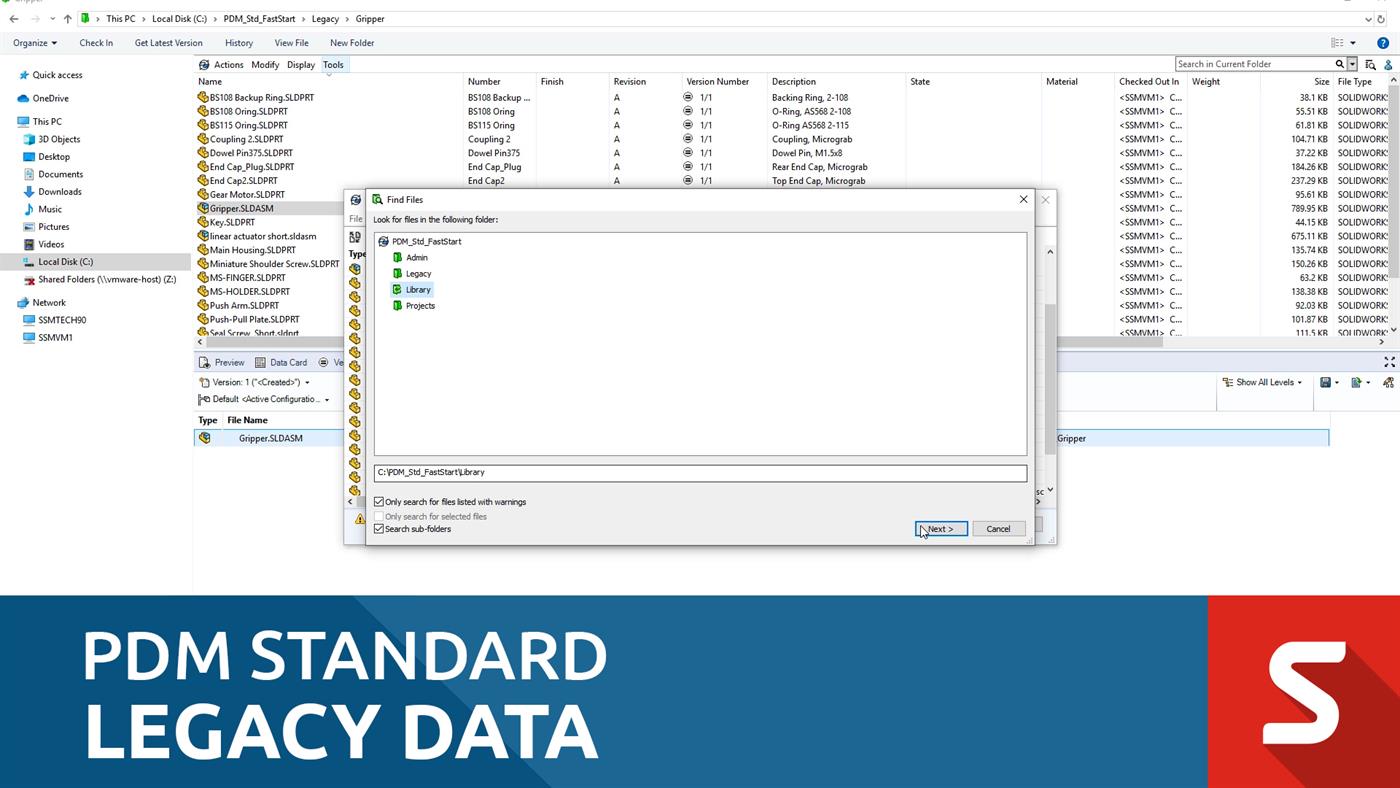Select the Admin folder in the tree

point(416,258)
